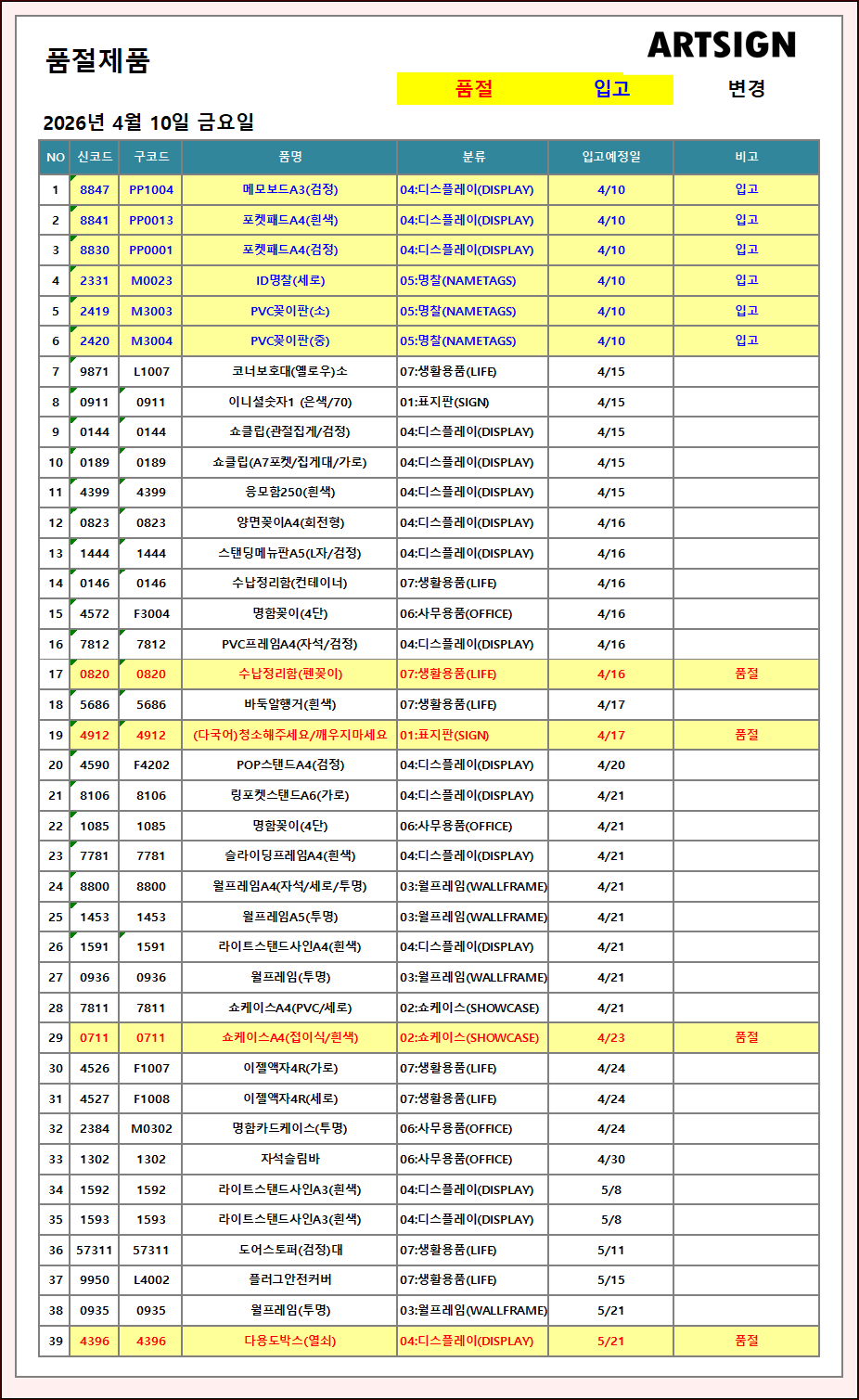Screen dimensions: 859x1400
Task: Click the row number 39 cell
Action: [56, 1341]
